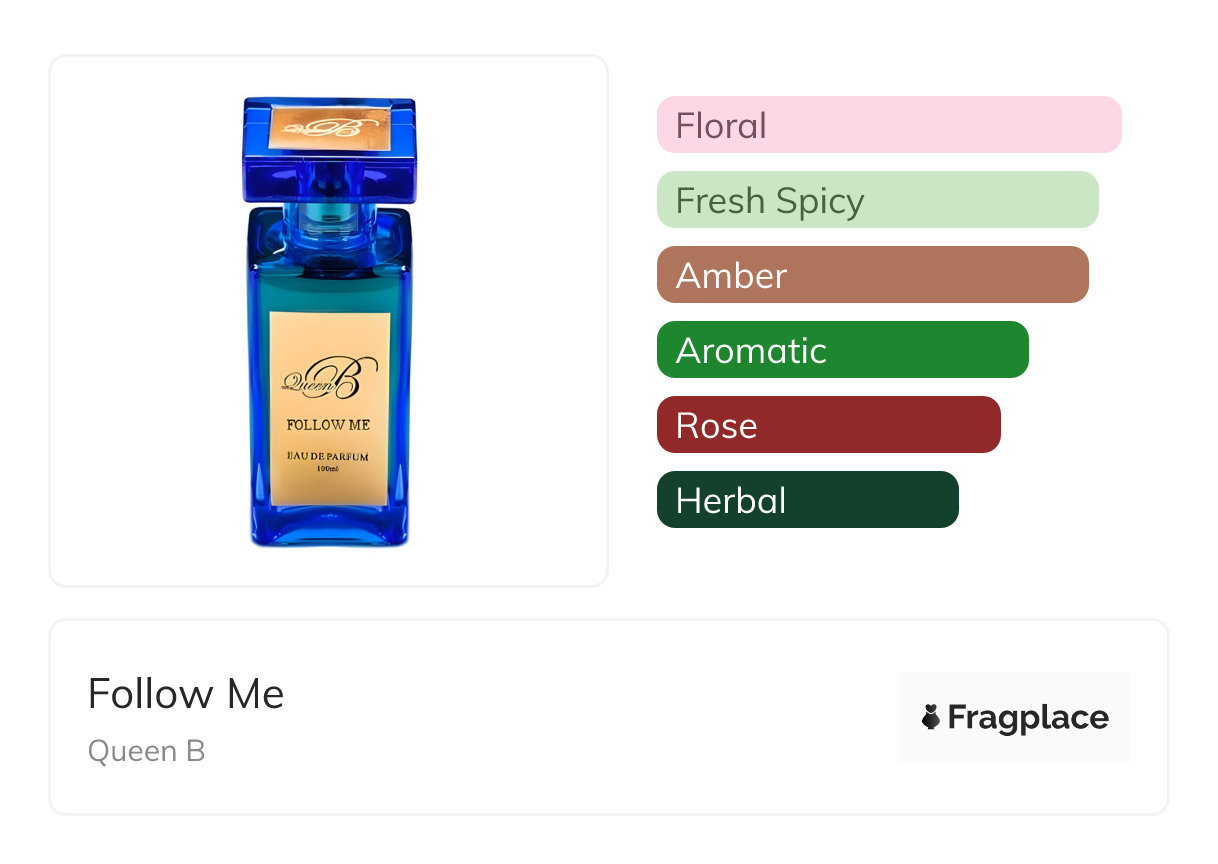Click the Queen B script logo on the bottle label
The height and width of the screenshot is (864, 1218).
click(x=329, y=377)
